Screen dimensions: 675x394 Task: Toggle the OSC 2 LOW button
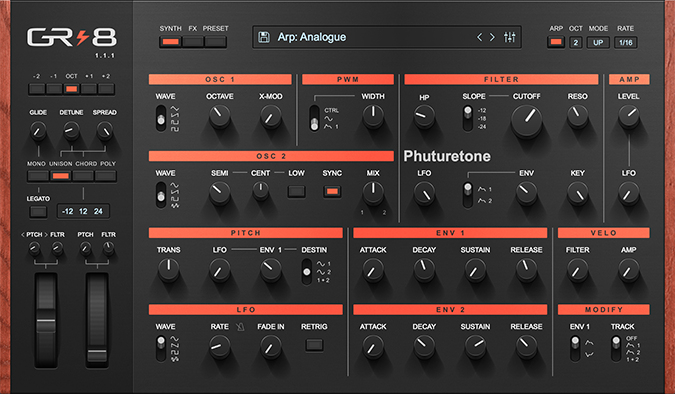297,192
